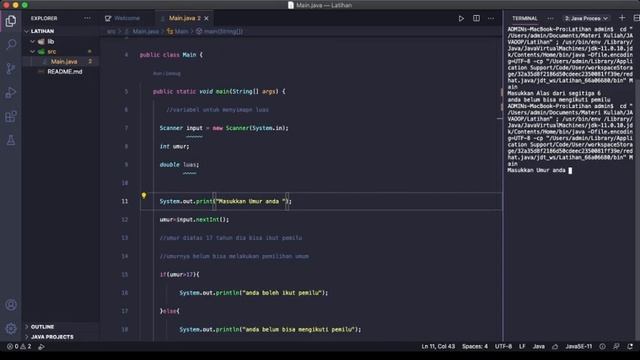This screenshot has height=360, width=640.
Task: Change the LF end of line setting
Action: (x=522, y=347)
